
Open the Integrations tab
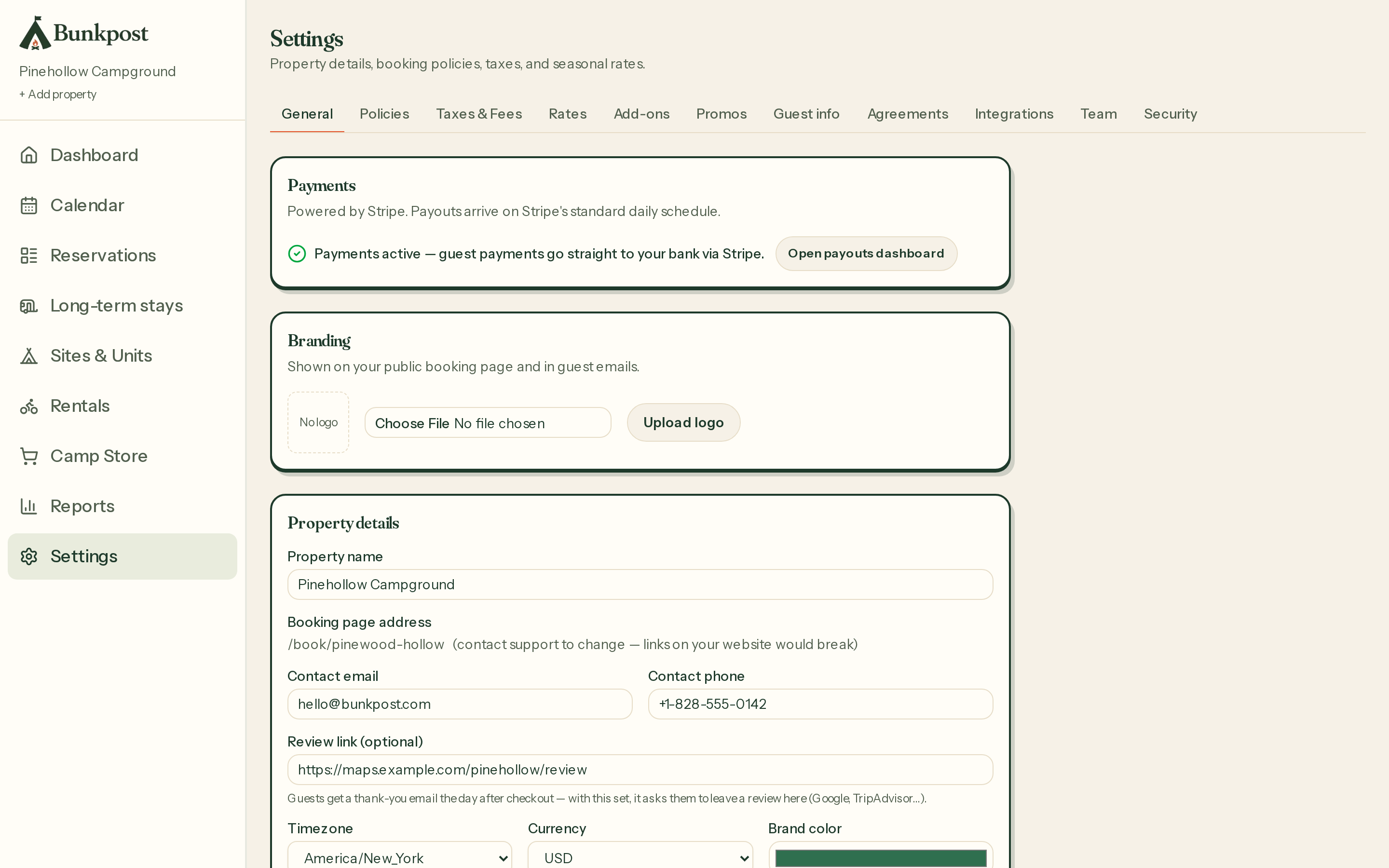[1014, 114]
